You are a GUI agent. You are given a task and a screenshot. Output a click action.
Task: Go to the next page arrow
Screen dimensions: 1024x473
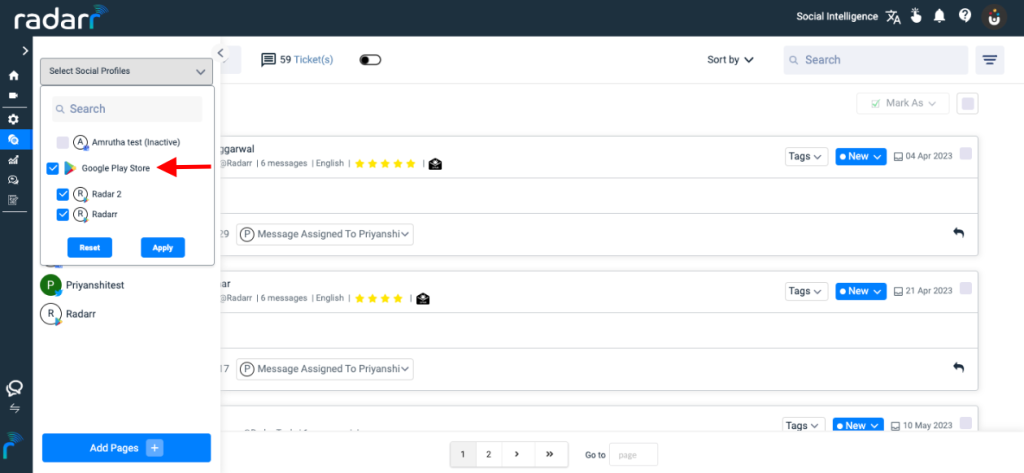pyautogui.click(x=517, y=454)
